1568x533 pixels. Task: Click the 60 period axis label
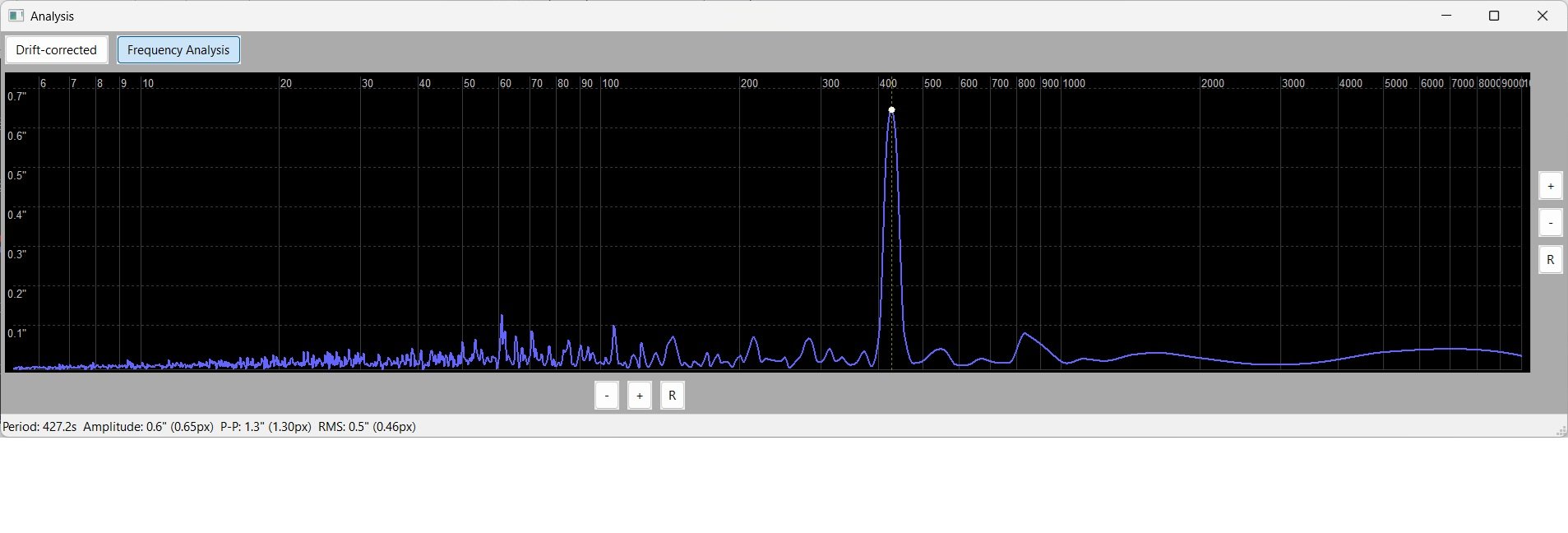506,83
